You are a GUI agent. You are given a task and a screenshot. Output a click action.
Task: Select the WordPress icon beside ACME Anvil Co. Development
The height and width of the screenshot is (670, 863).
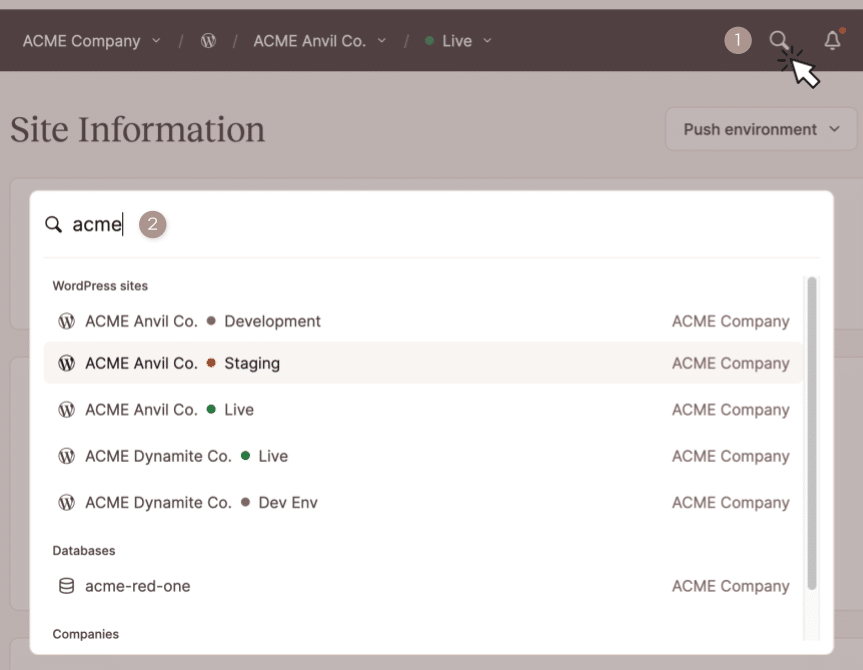[x=66, y=321]
